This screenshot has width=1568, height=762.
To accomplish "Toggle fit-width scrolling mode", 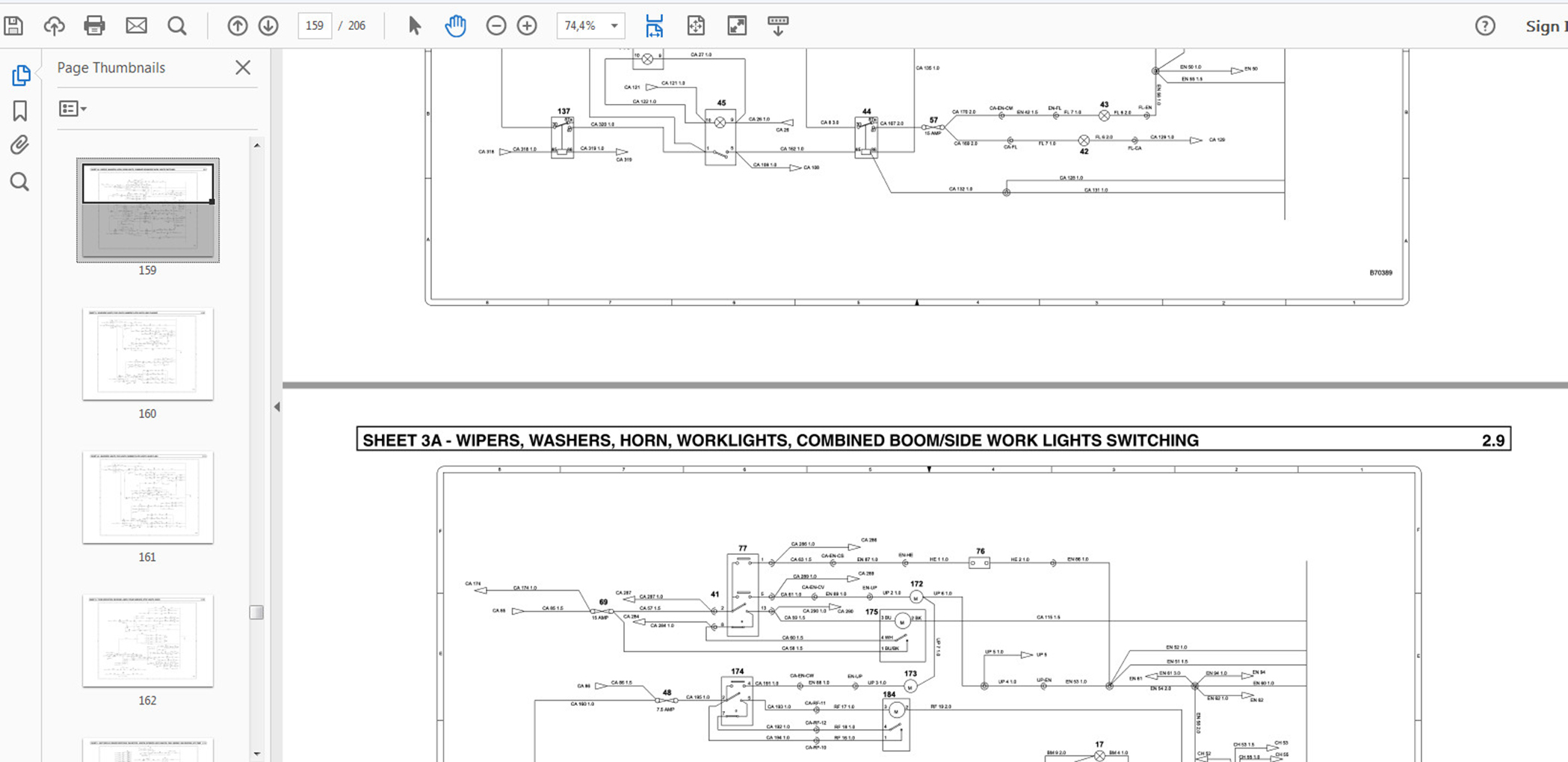I will pos(654,26).
